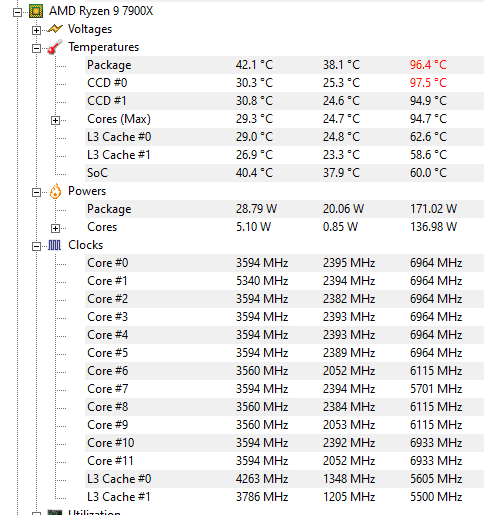This screenshot has width=484, height=515.
Task: Select the AMD Ryzen 9 7900X tree label
Action: 101,11
